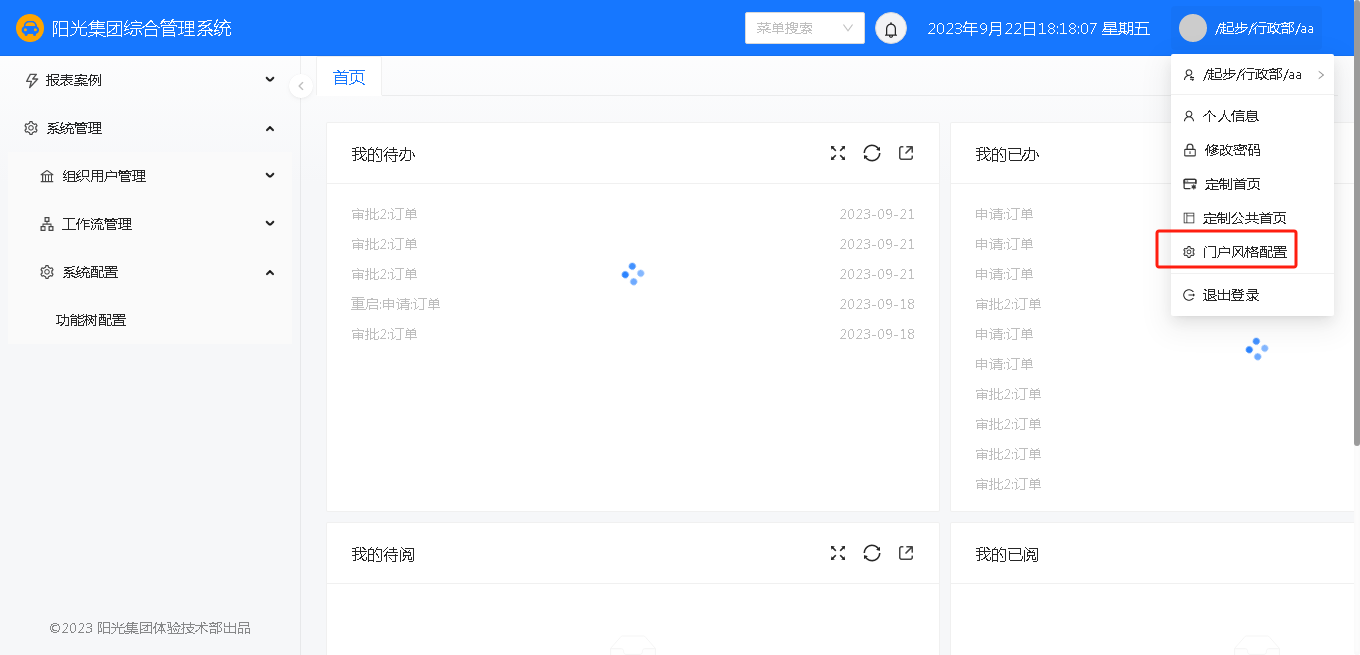Open 功能树配置 in sidebar
This screenshot has height=655, width=1360.
[x=91, y=320]
